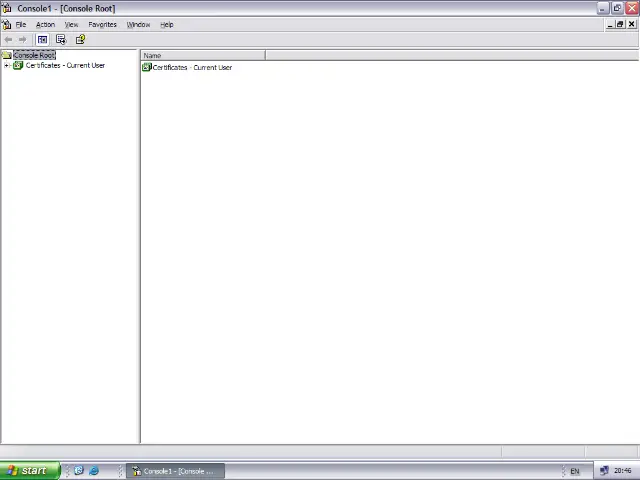Image resolution: width=640 pixels, height=480 pixels.
Task: Restore down the Console1 main window
Action: [x=617, y=8]
